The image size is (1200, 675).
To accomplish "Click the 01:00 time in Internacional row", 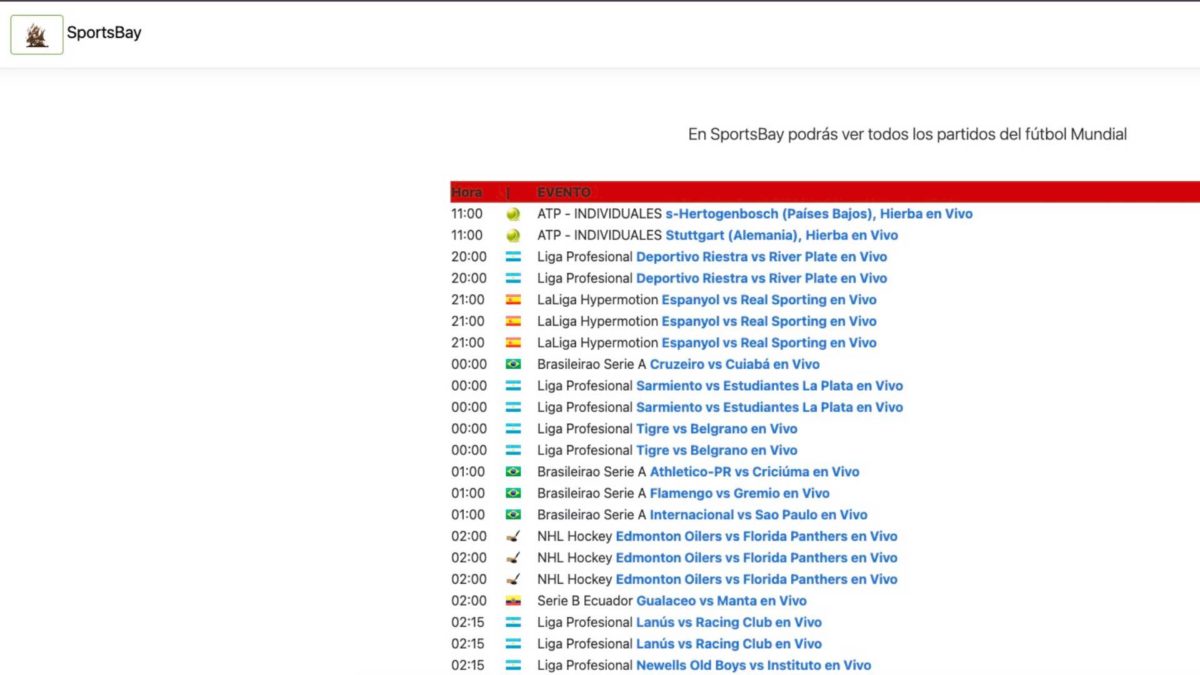I will [x=469, y=515].
